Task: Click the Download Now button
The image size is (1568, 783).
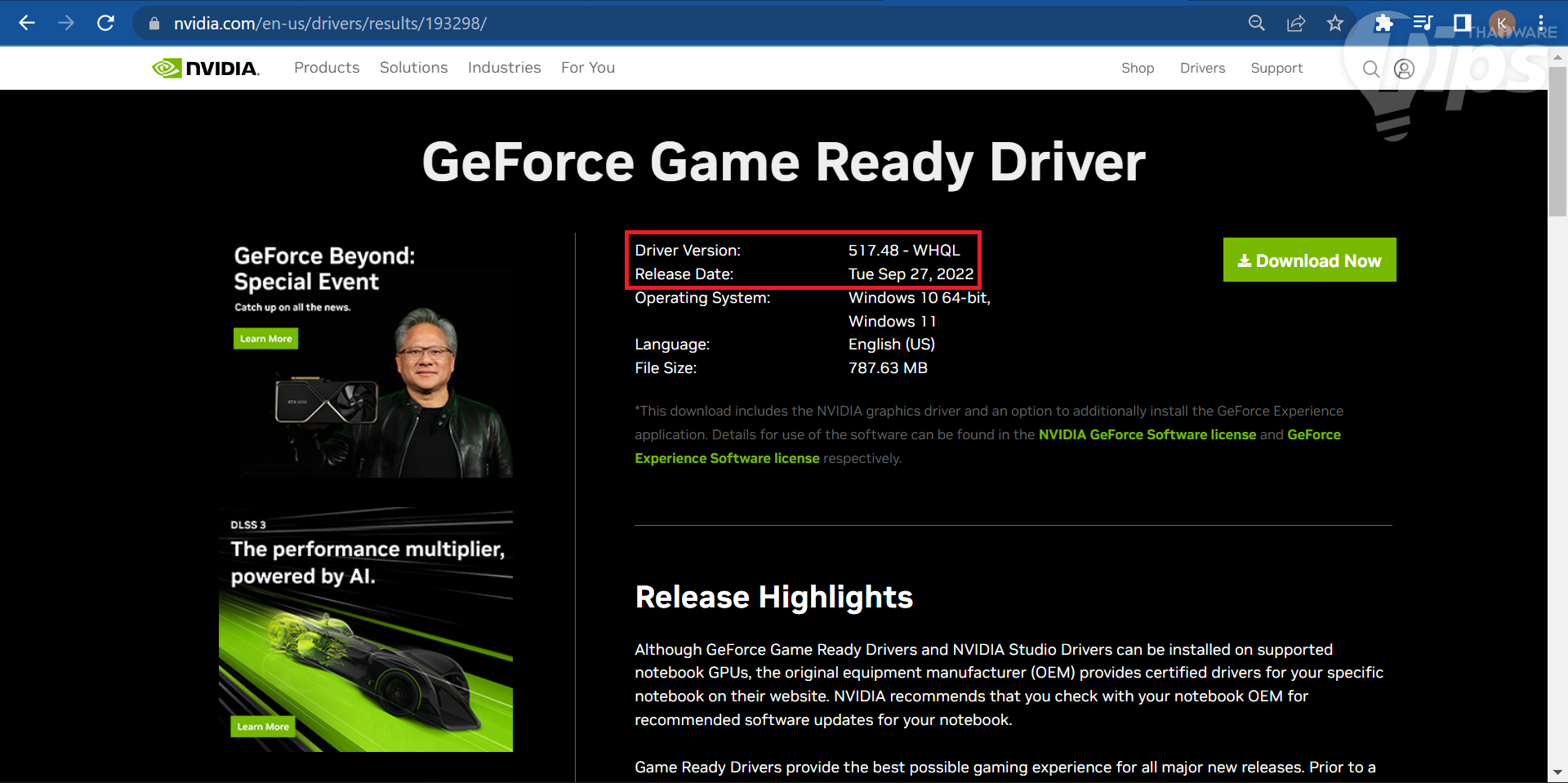Action: (x=1309, y=260)
